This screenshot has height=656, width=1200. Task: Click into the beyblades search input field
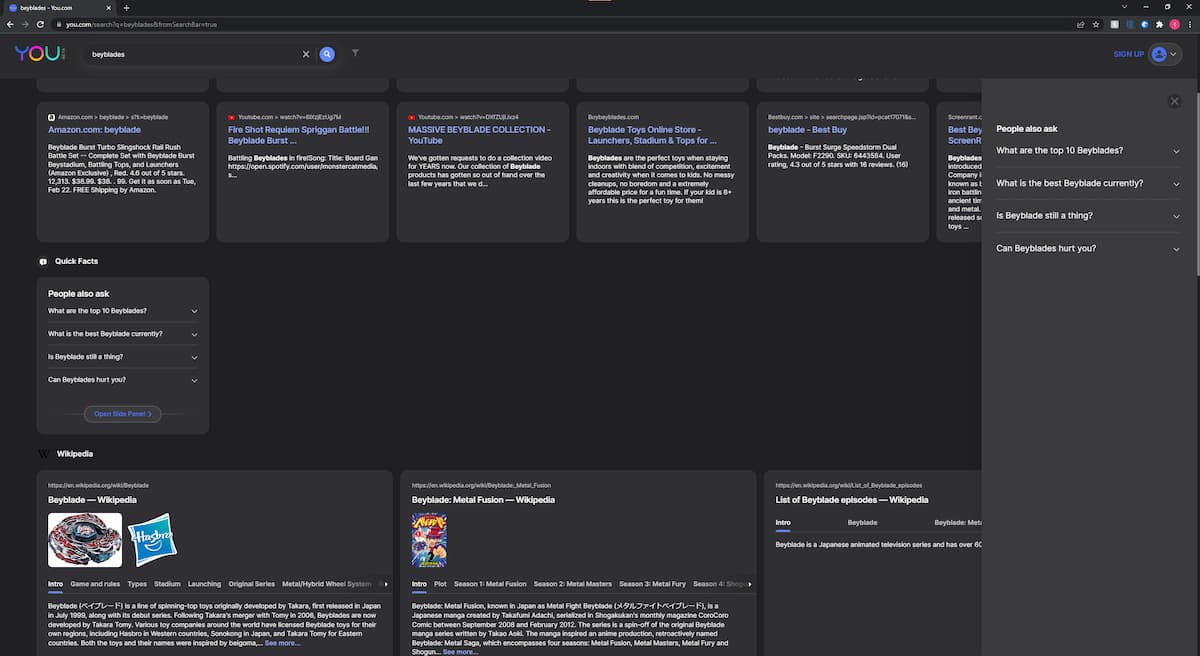195,54
